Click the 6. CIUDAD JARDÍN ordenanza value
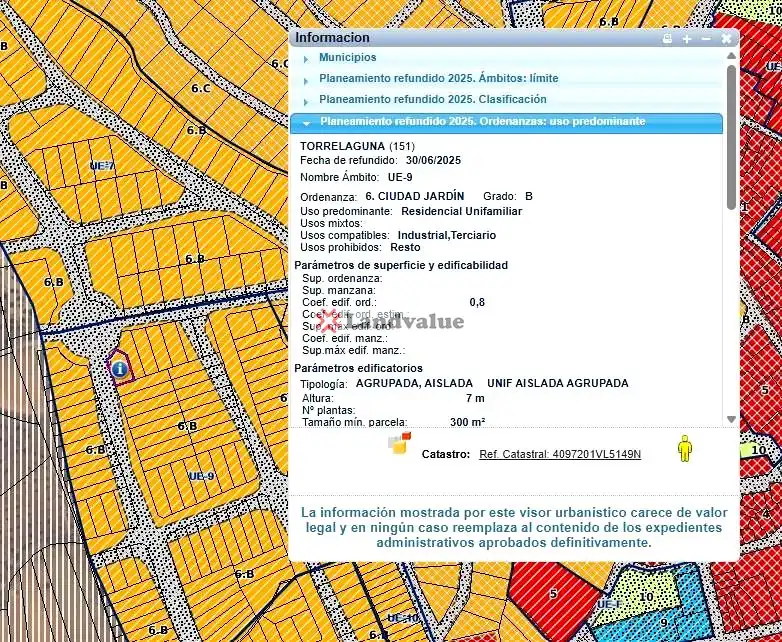Viewport: 782px width, 642px height. 414,197
